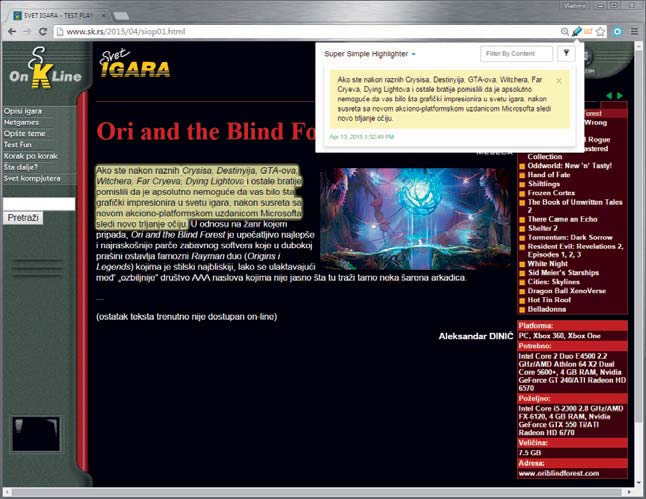Go to previous article with green left arrow
646x499 pixels.
click(609, 96)
